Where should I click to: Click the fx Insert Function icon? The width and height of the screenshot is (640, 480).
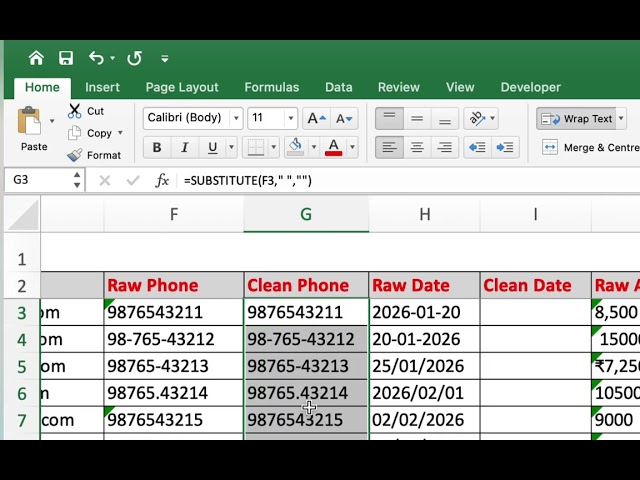tap(162, 180)
